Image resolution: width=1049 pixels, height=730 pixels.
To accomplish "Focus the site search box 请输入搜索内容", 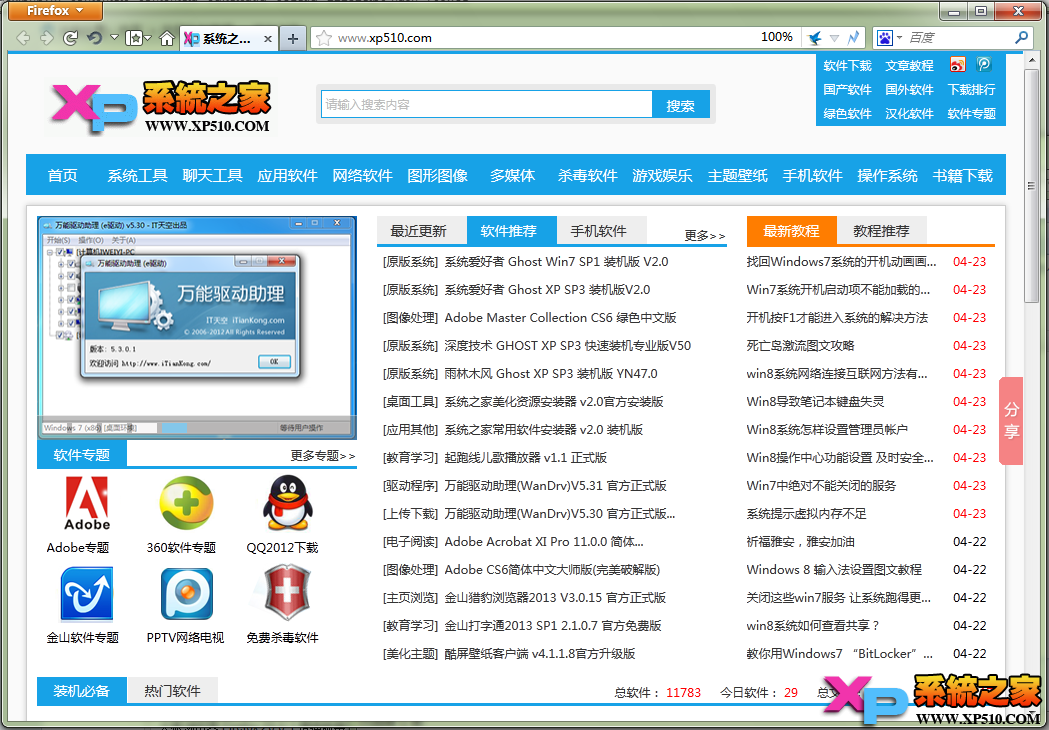I will click(486, 104).
